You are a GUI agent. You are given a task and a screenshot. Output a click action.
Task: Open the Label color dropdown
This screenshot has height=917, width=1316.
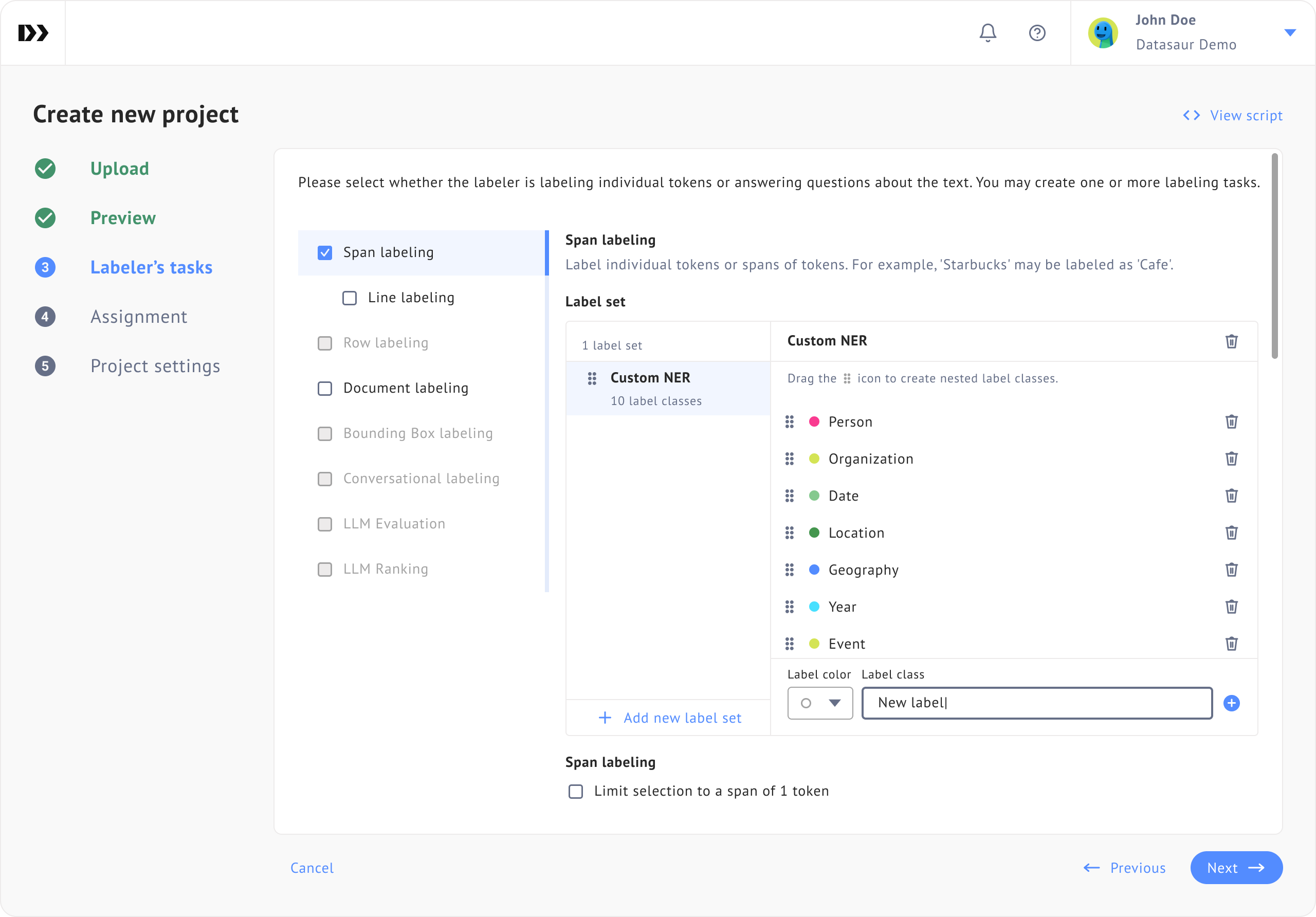point(819,703)
